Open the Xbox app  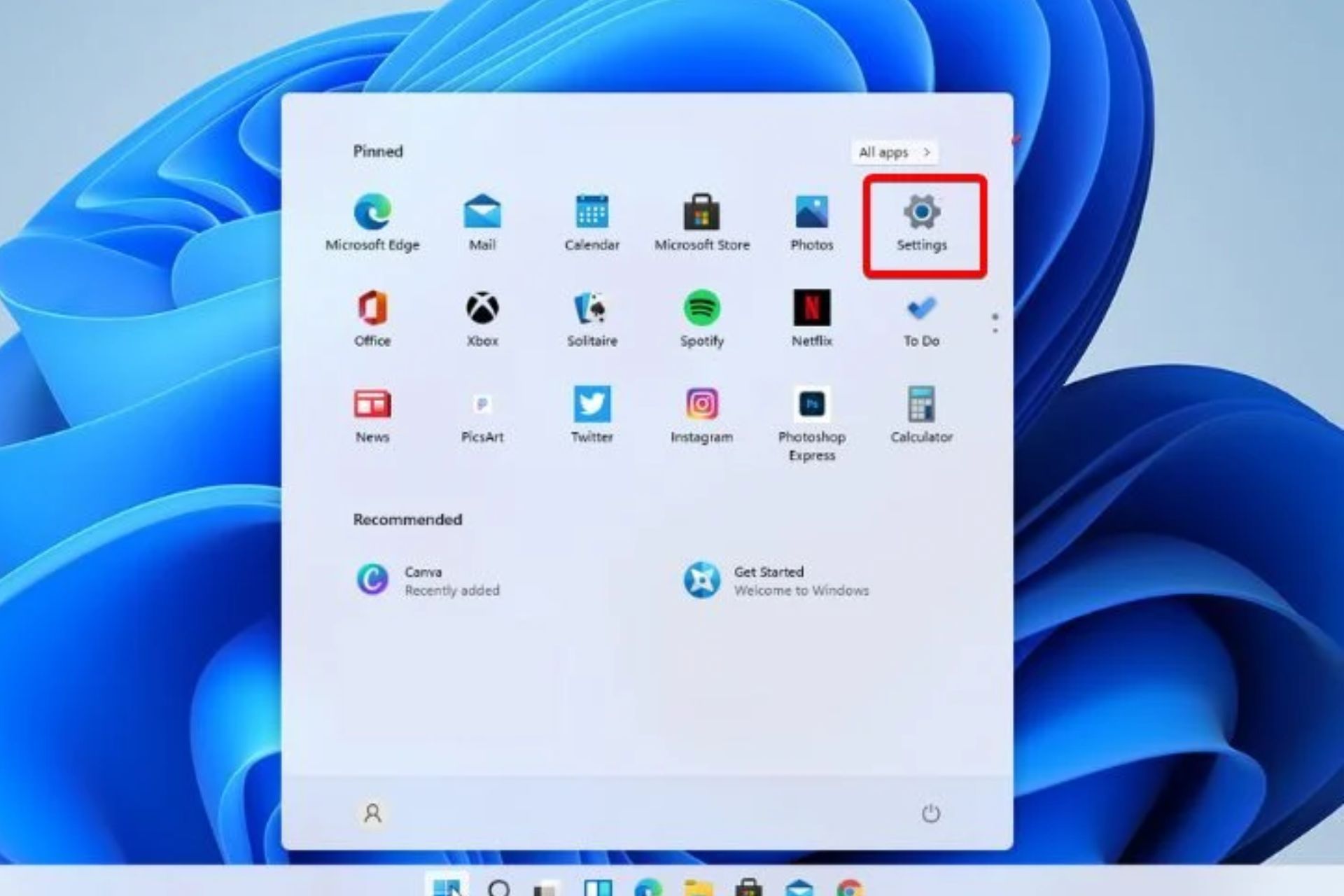point(482,318)
